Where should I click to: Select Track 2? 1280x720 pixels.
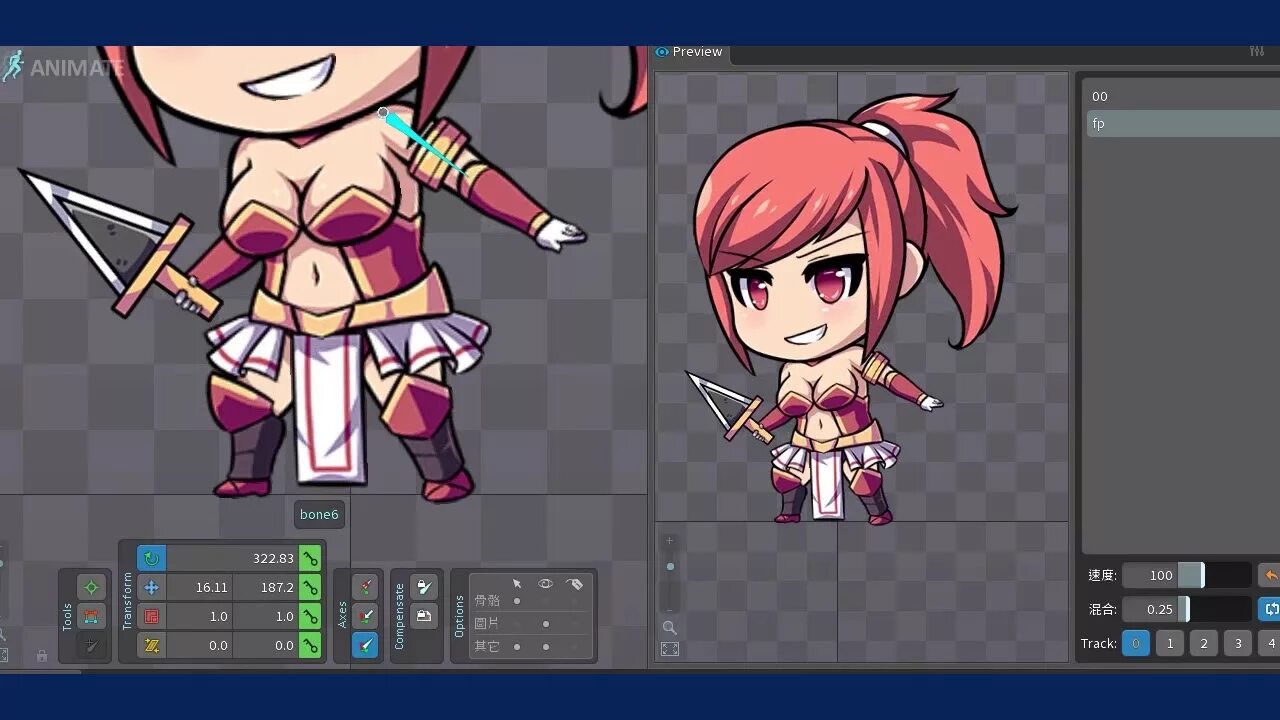(x=1204, y=643)
